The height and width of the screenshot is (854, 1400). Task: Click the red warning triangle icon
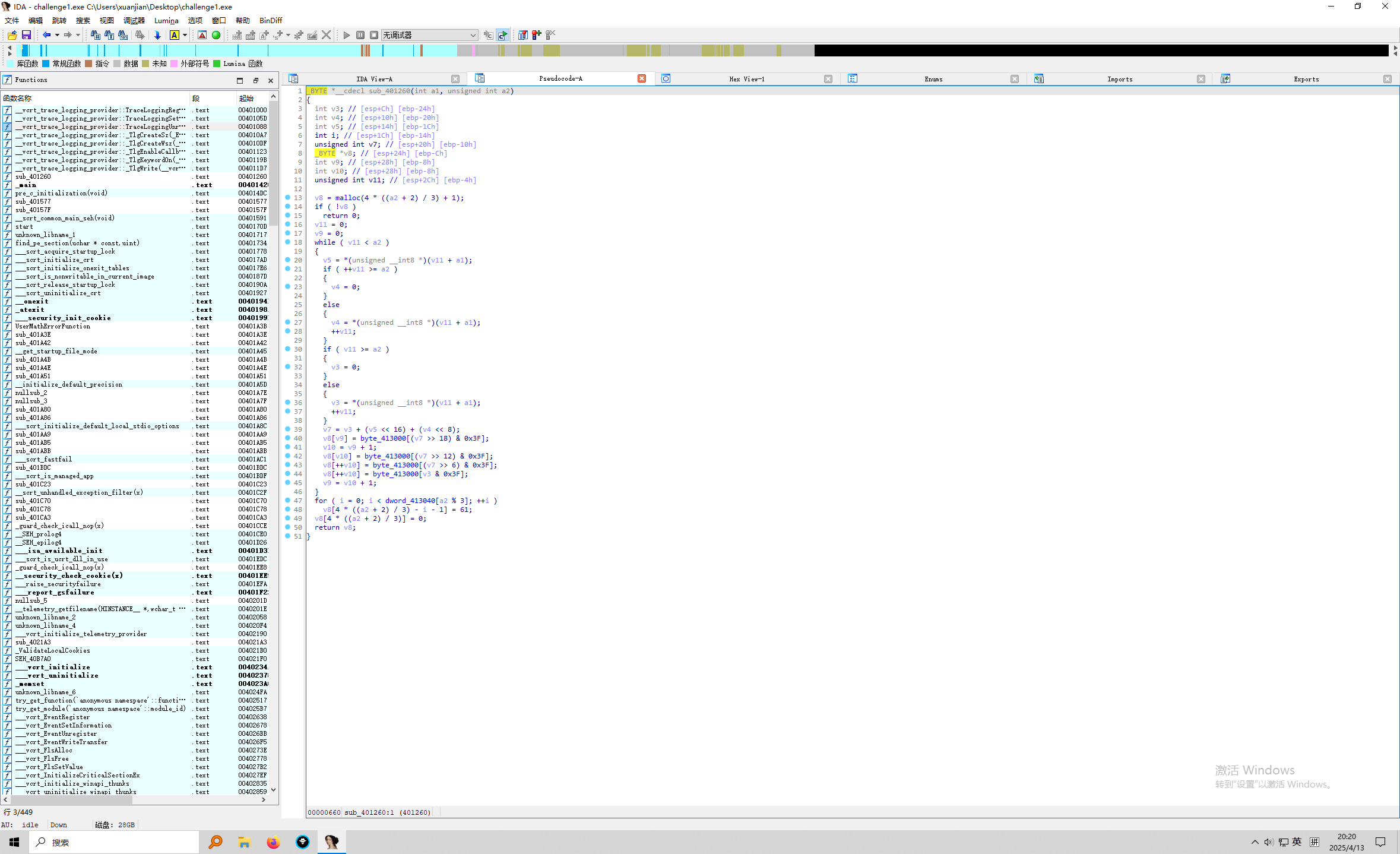202,35
